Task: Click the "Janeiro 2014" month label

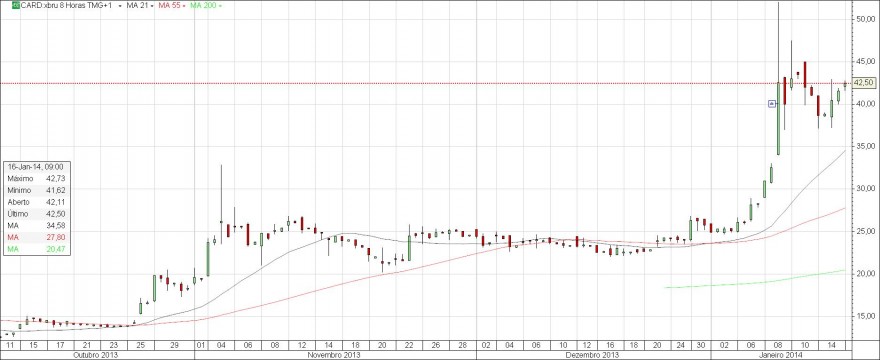Action: 781,355
